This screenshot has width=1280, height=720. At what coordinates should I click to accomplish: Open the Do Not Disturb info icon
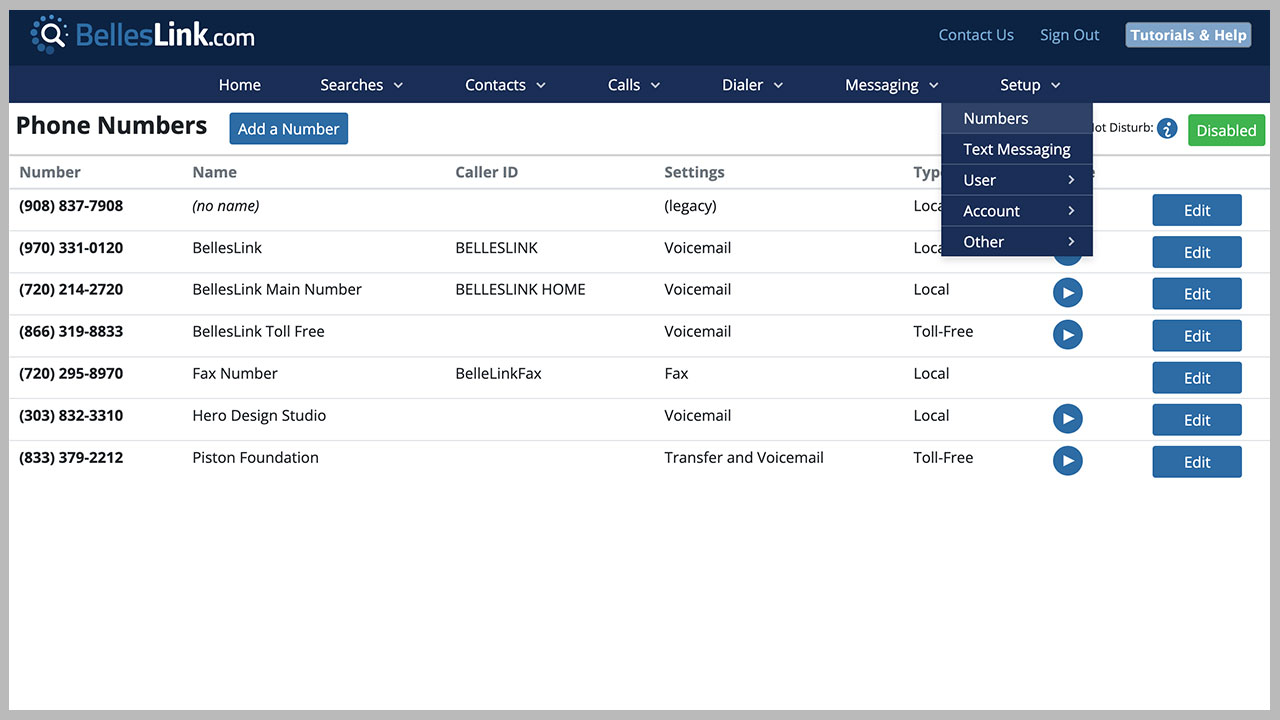point(1167,129)
